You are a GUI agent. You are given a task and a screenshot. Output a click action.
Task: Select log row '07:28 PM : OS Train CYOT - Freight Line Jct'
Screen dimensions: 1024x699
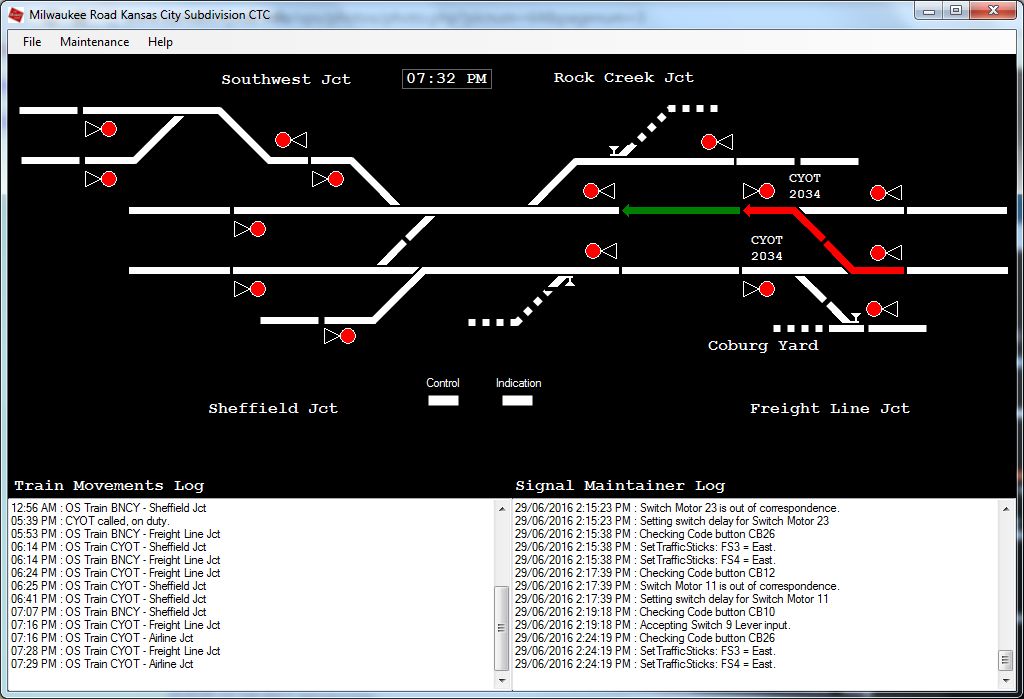pos(116,651)
